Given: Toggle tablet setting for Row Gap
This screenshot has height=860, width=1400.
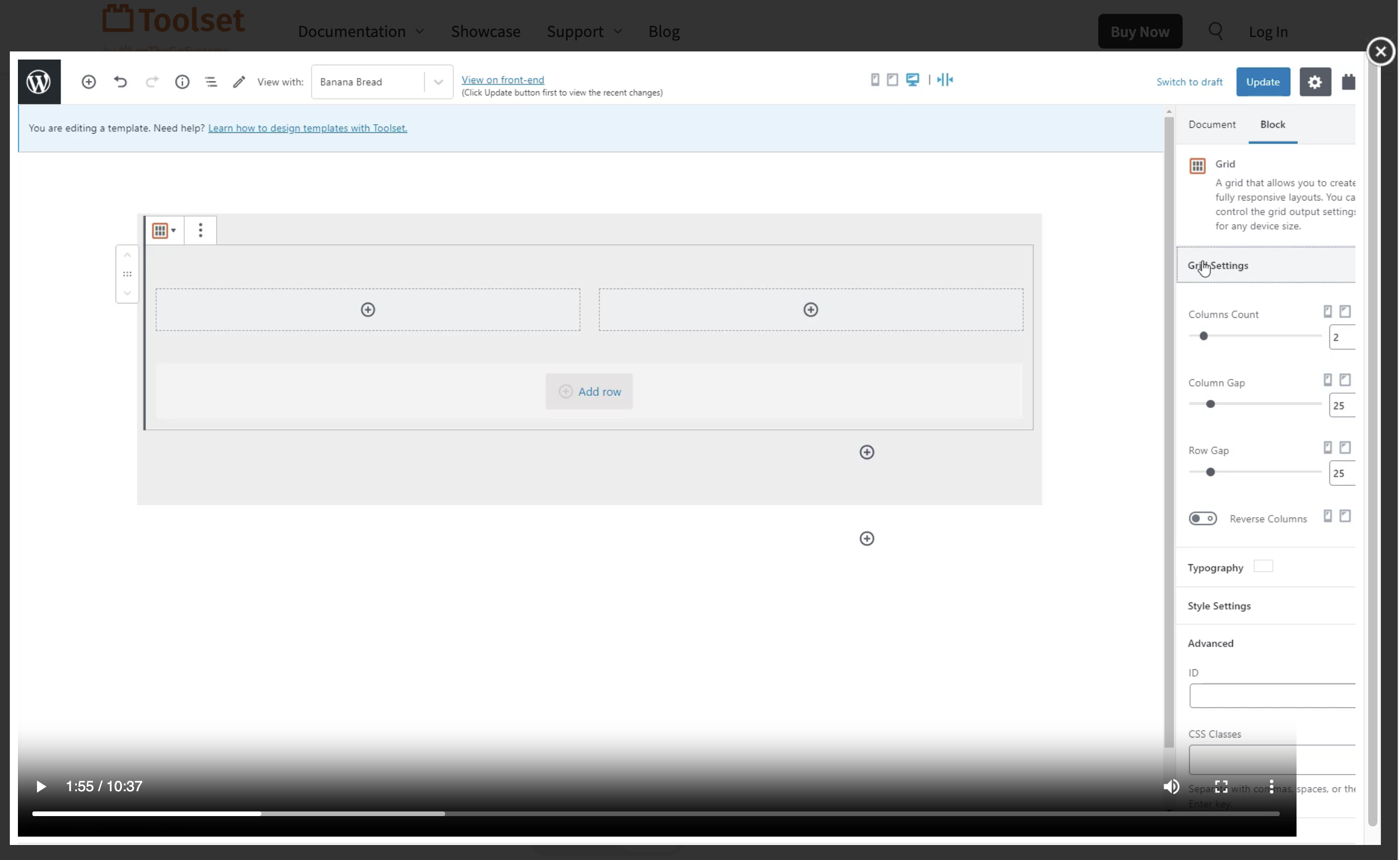Looking at the screenshot, I should [1345, 447].
